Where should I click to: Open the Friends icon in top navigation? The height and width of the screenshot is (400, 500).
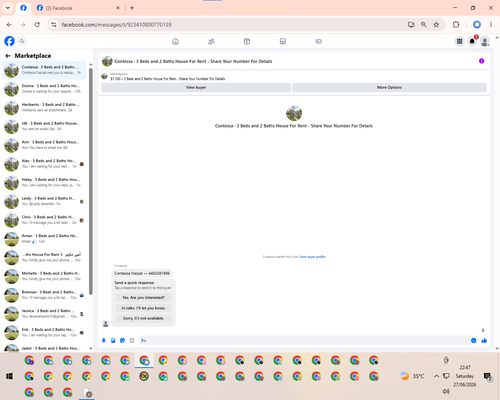pyautogui.click(x=211, y=41)
